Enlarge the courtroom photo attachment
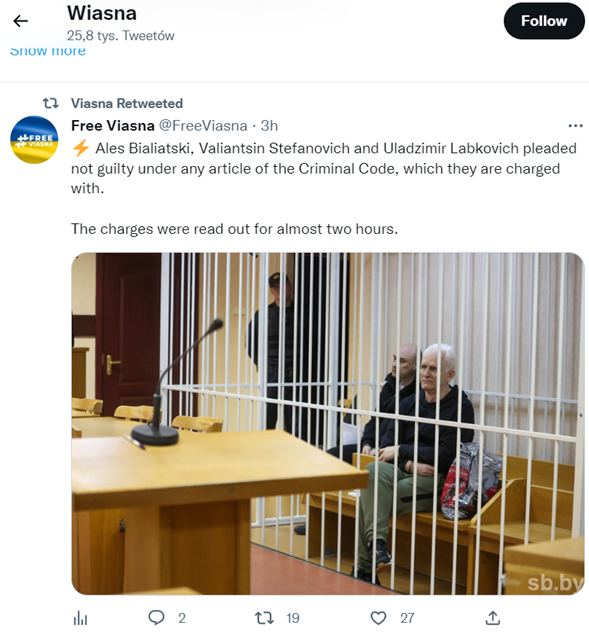This screenshot has height=633, width=589. tap(328, 423)
